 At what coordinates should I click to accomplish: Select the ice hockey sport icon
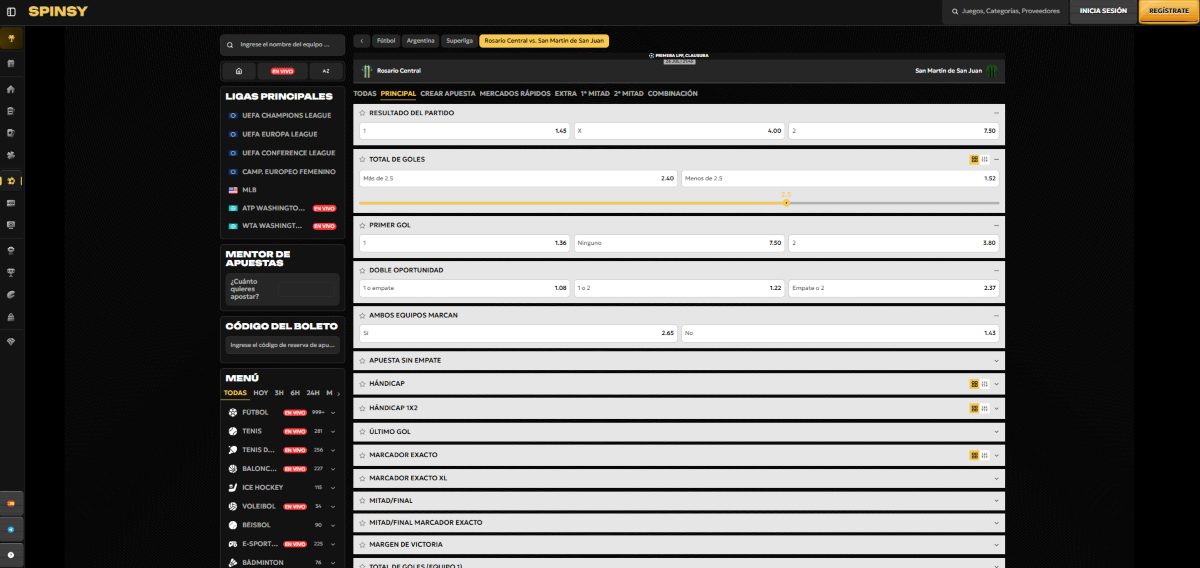[233, 487]
